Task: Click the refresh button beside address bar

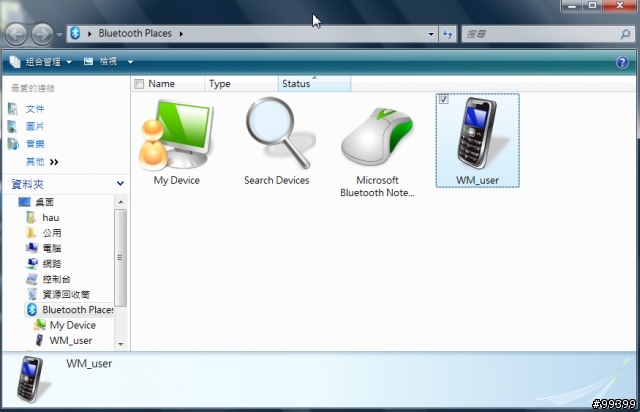Action: click(x=447, y=34)
